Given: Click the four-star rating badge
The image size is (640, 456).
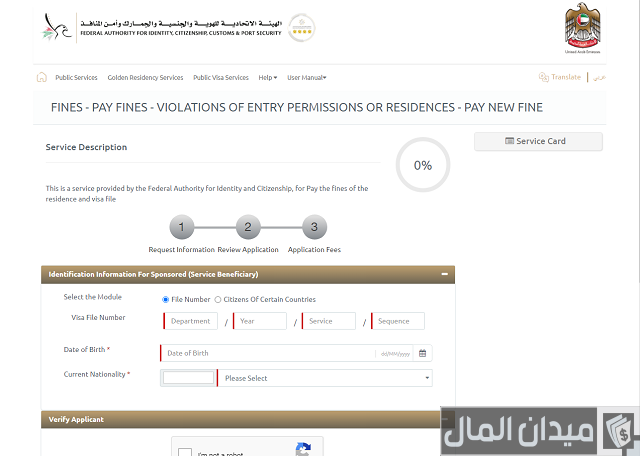Looking at the screenshot, I should pyautogui.click(x=302, y=28).
